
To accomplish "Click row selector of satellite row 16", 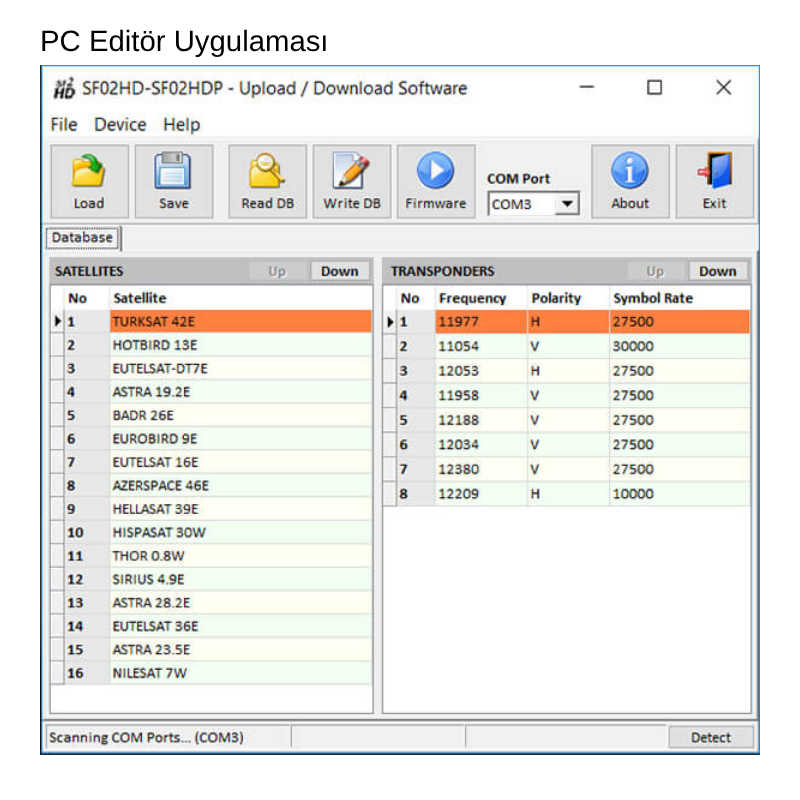I will [x=57, y=673].
